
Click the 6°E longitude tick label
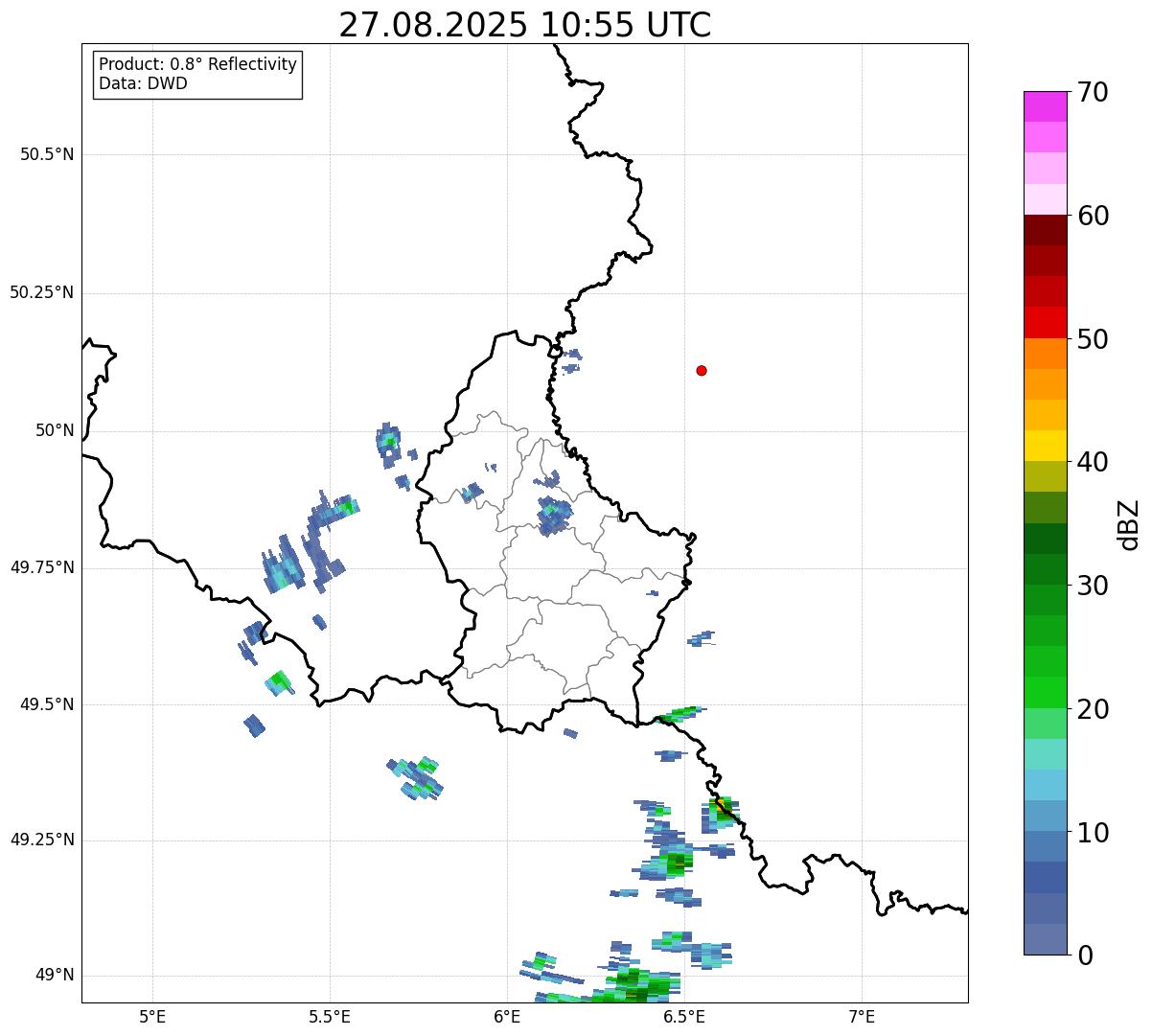click(x=507, y=1016)
